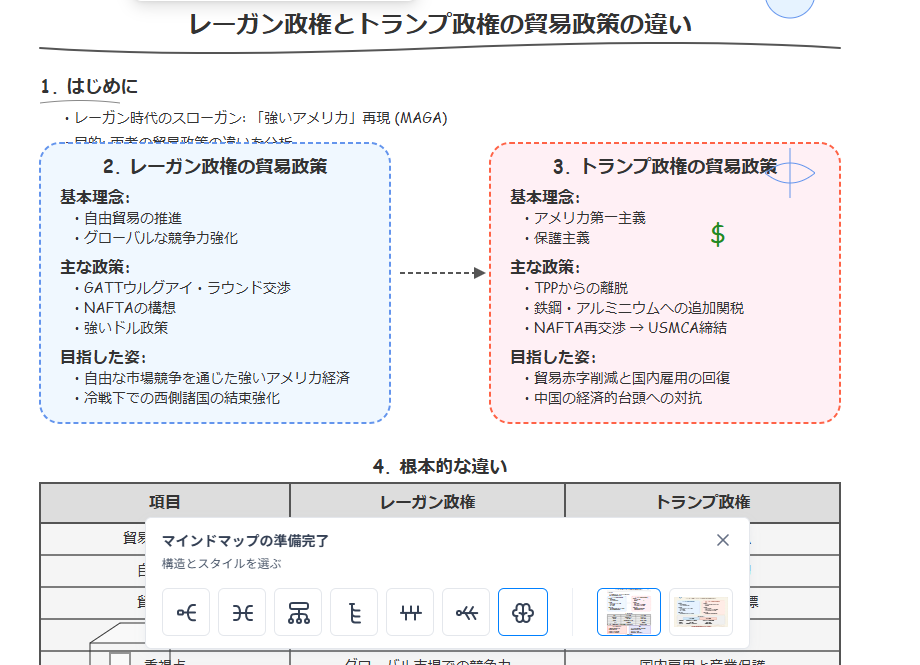Image resolution: width=920 pixels, height=665 pixels.
Task: Pick the first multi-colored style thumbnail
Action: [629, 612]
